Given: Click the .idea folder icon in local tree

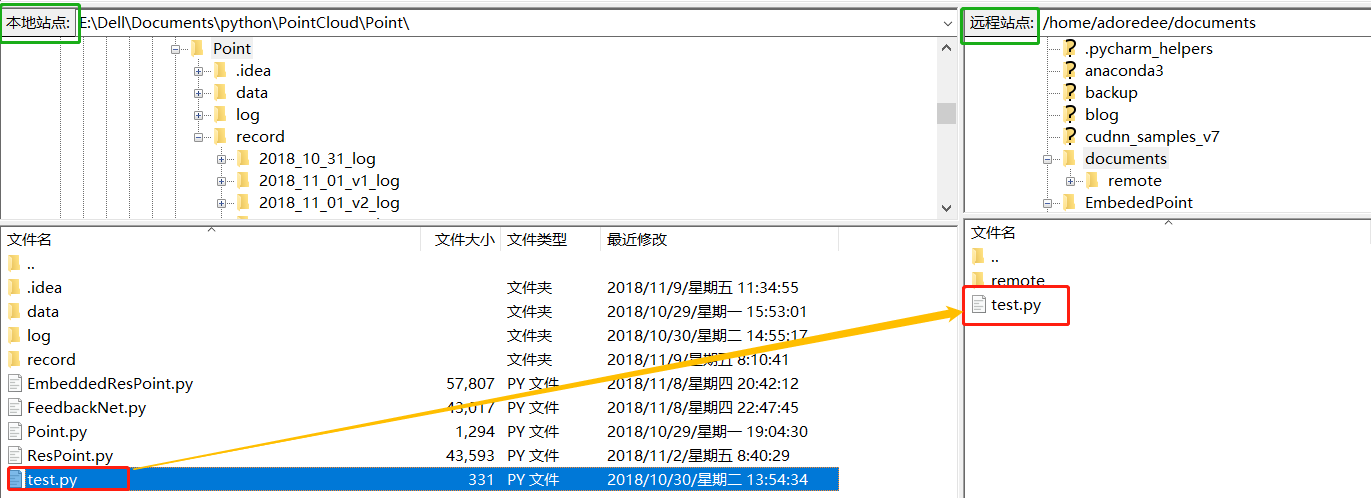Looking at the screenshot, I should click(220, 70).
